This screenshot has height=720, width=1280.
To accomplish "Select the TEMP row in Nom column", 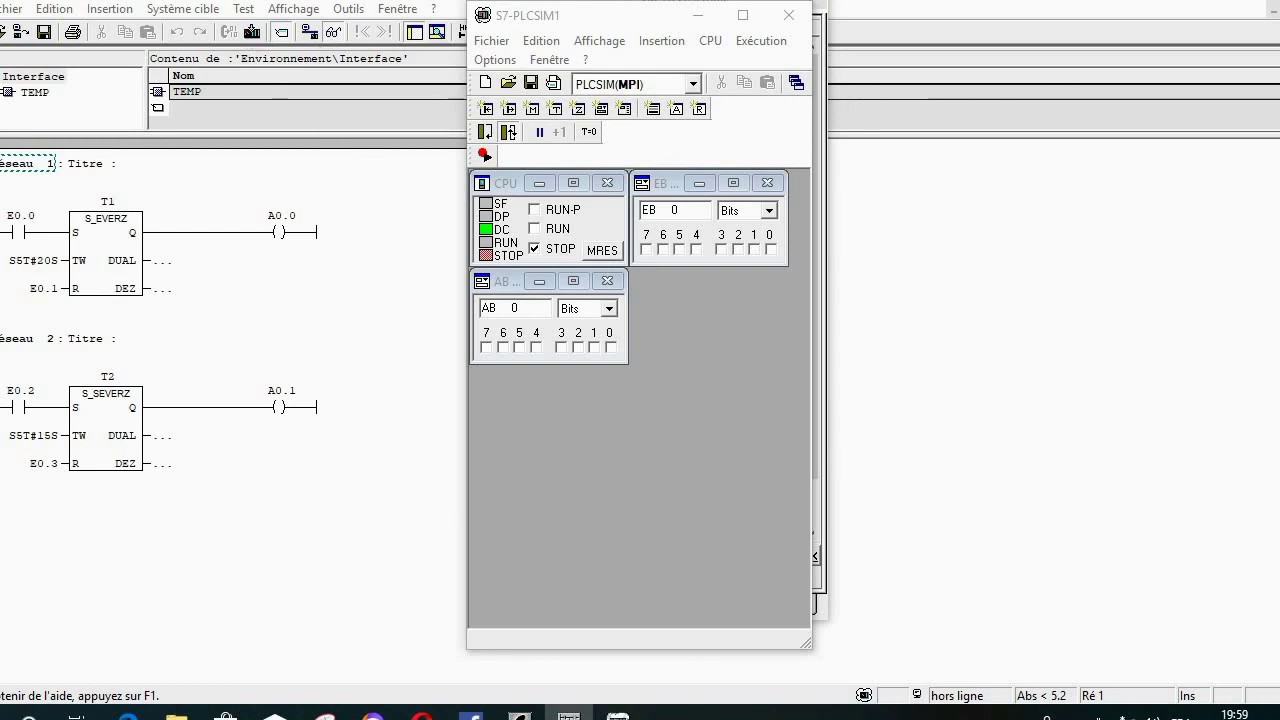I will (x=187, y=91).
